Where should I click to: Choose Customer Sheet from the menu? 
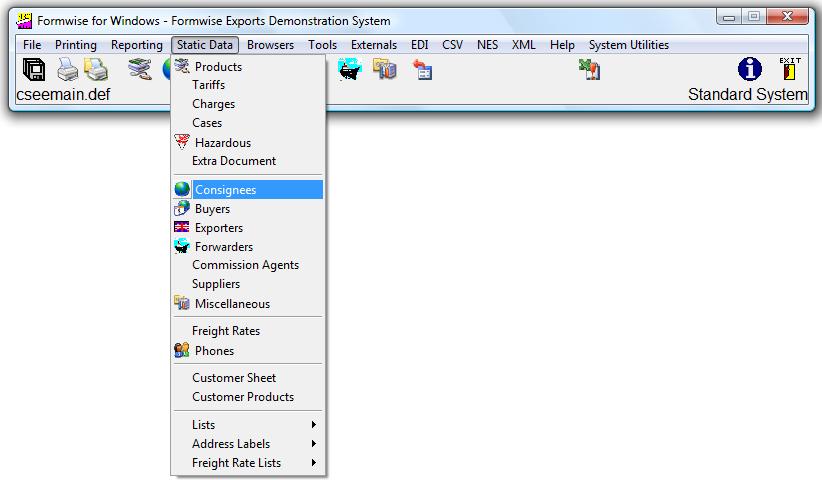234,378
